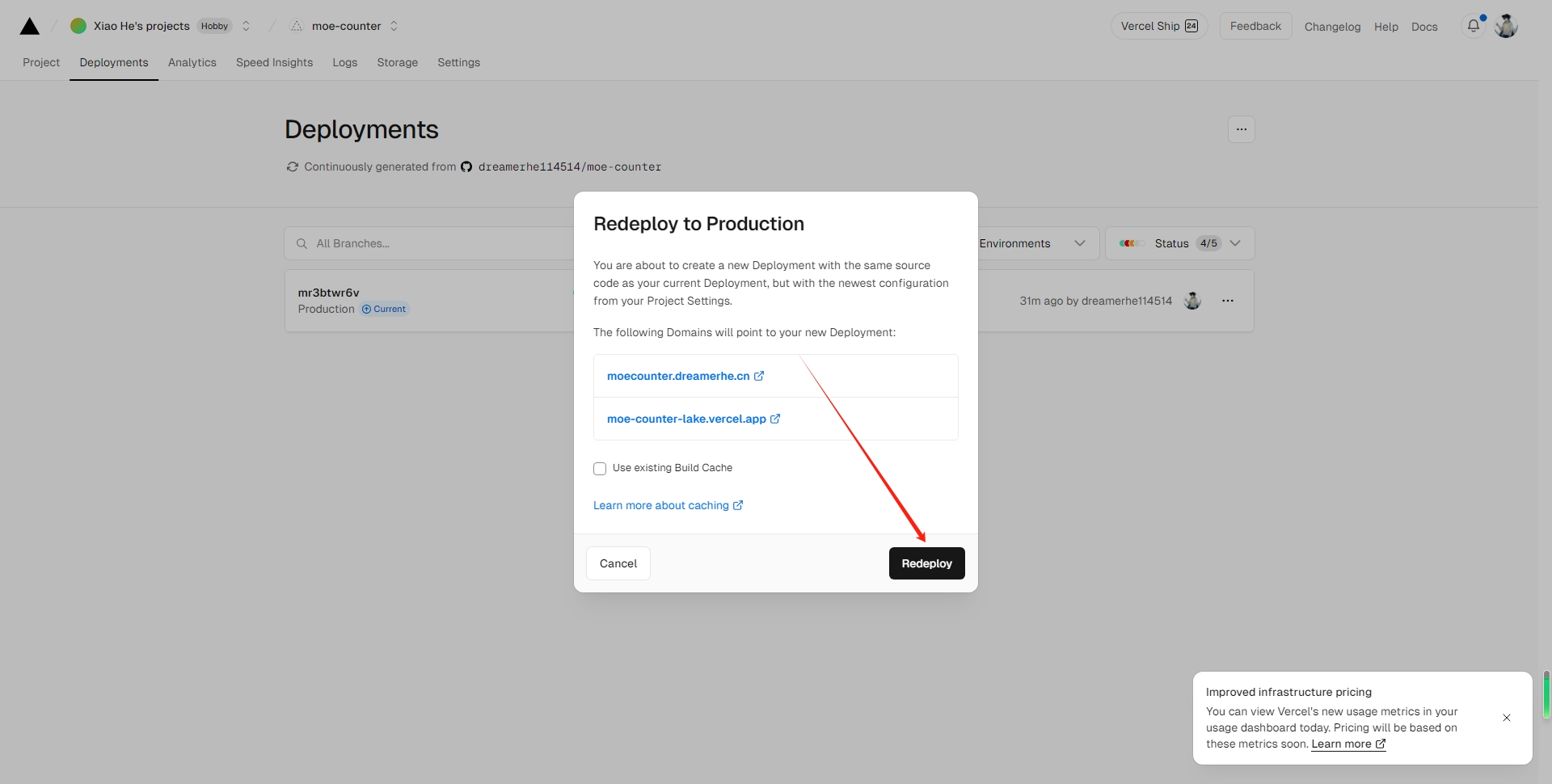Open the notifications bell

pyautogui.click(x=1474, y=26)
